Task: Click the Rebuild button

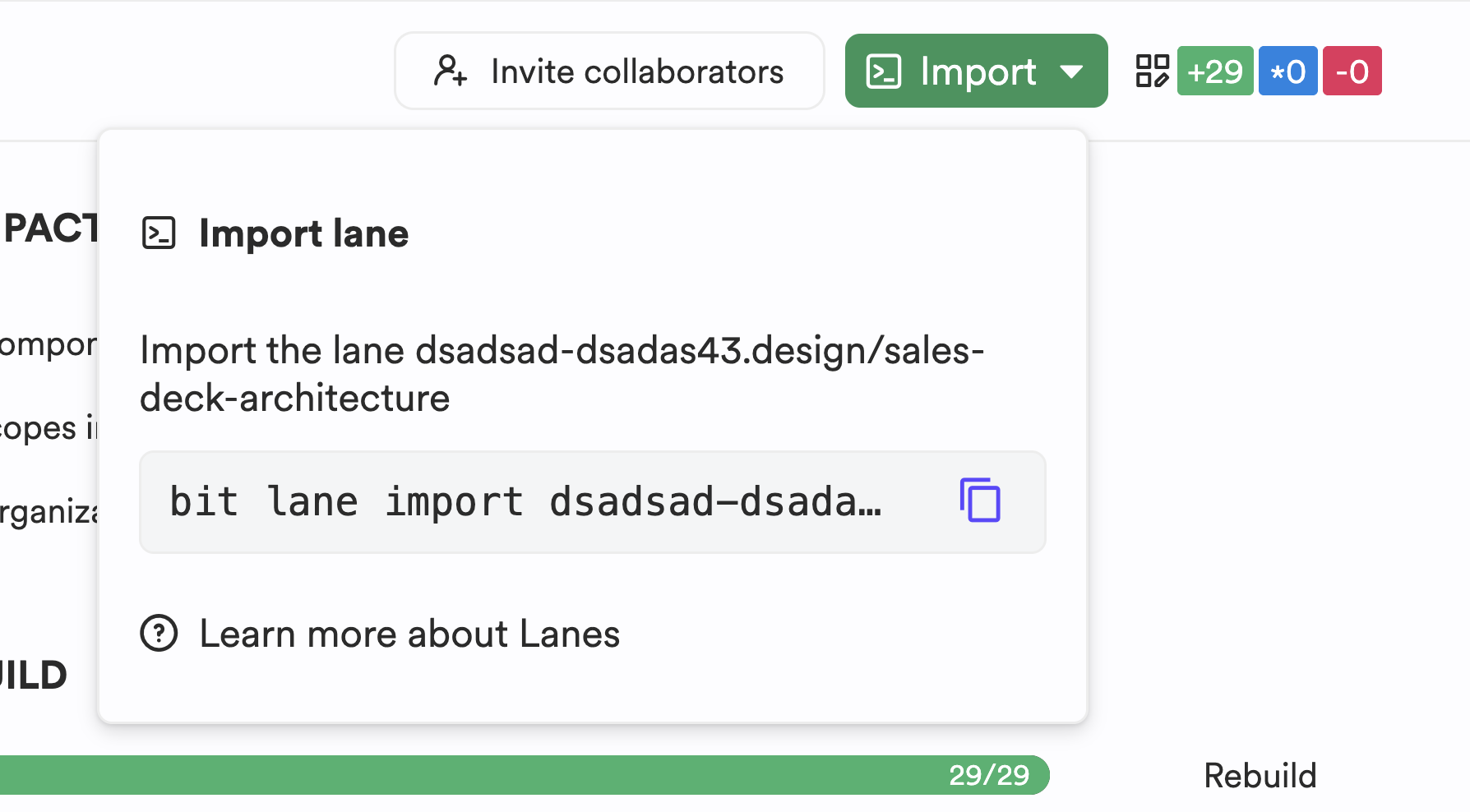Action: click(1260, 775)
